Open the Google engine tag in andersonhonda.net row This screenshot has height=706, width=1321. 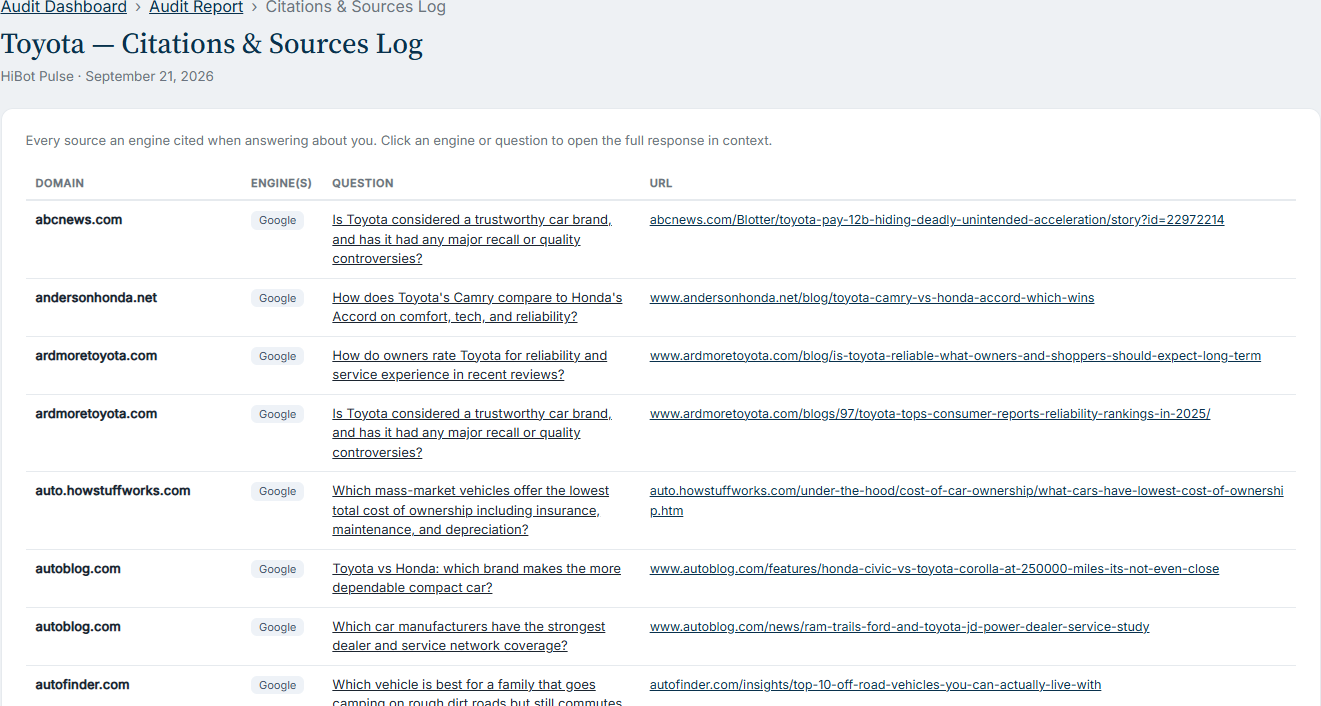pos(278,298)
